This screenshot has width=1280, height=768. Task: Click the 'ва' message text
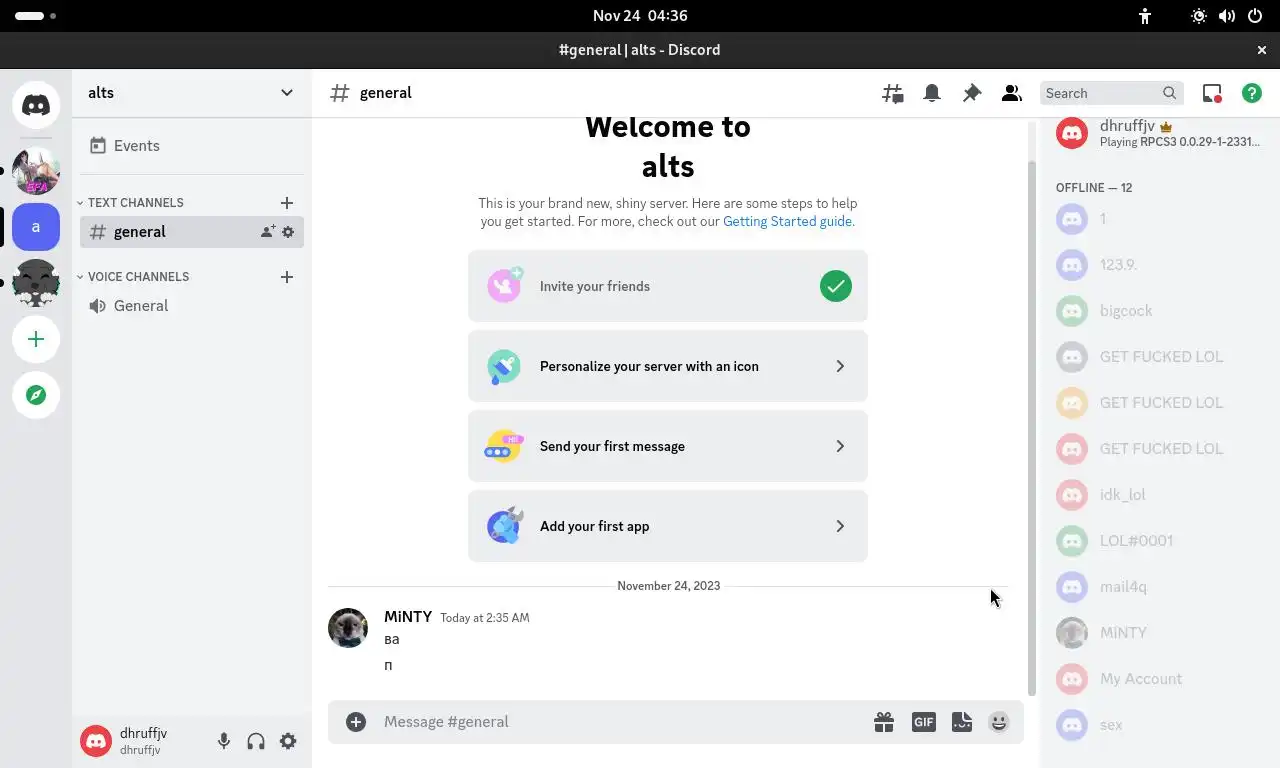point(392,640)
